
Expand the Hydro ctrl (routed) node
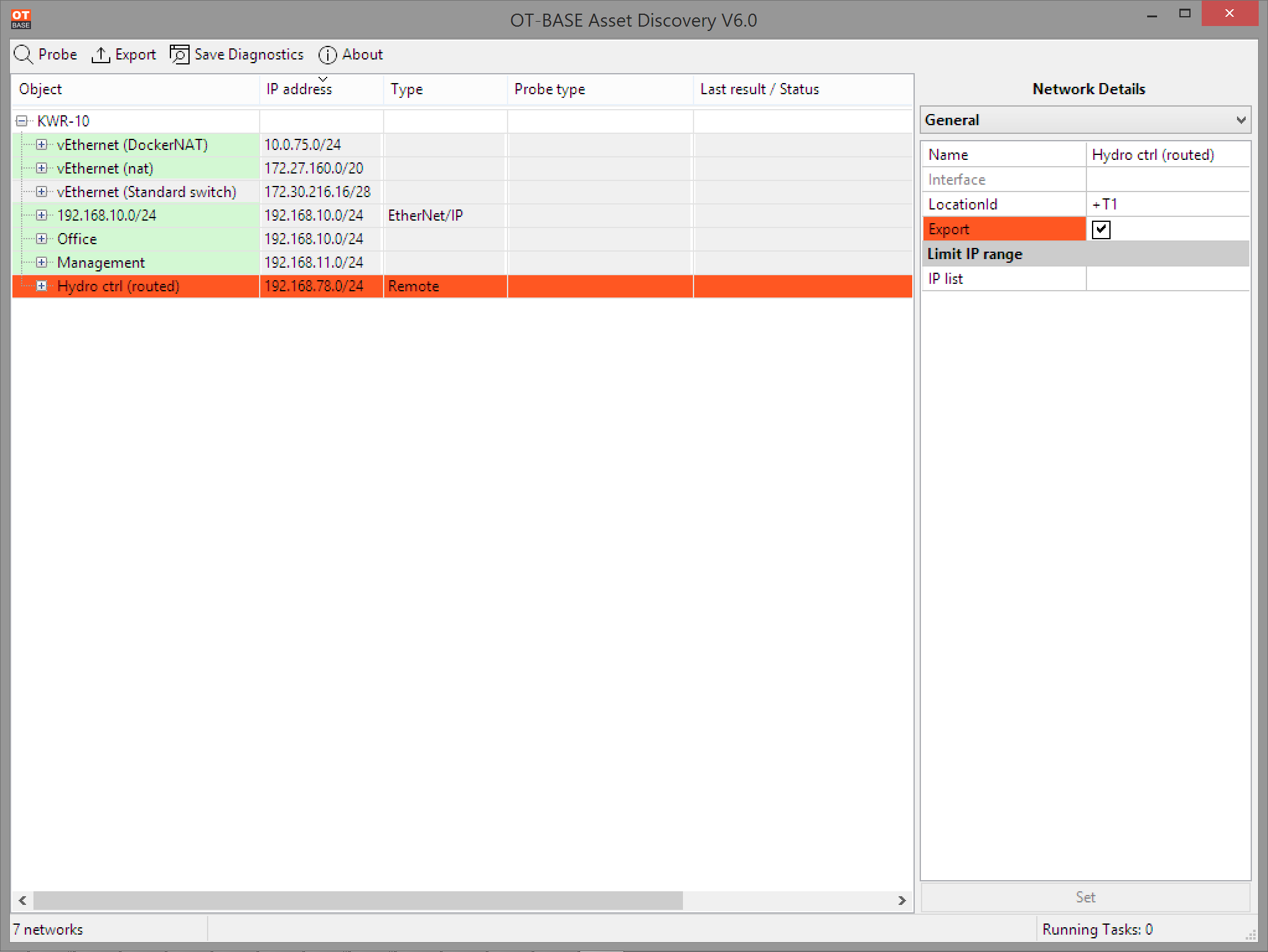pos(42,286)
